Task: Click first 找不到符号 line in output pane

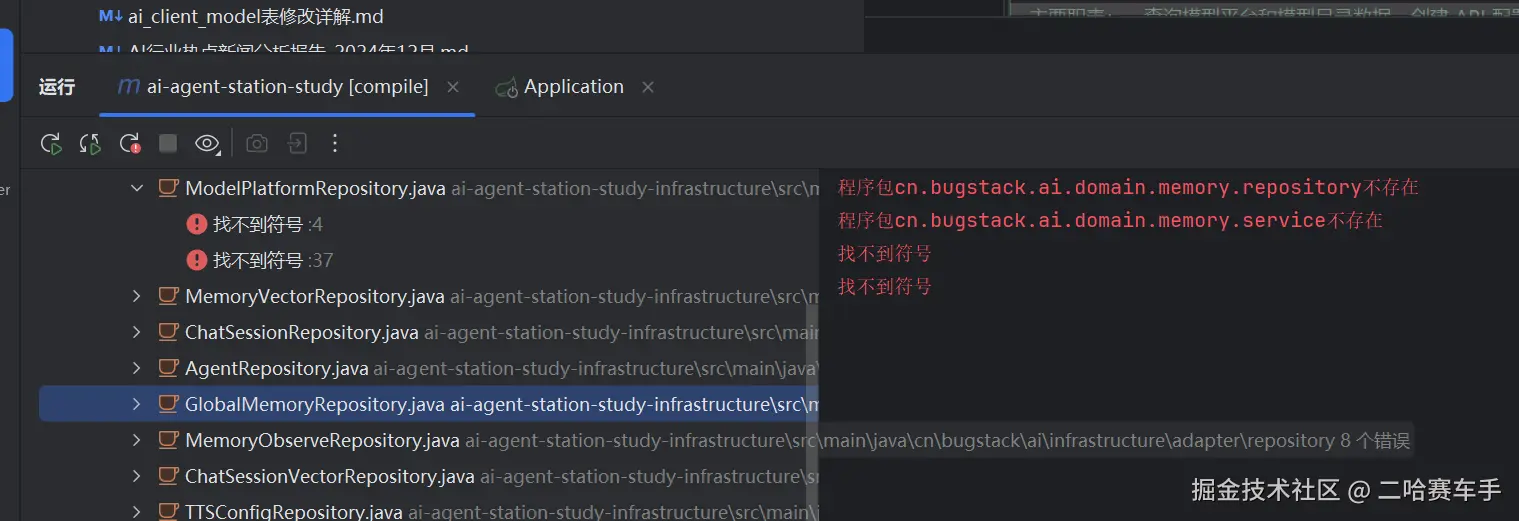Action: (x=885, y=253)
